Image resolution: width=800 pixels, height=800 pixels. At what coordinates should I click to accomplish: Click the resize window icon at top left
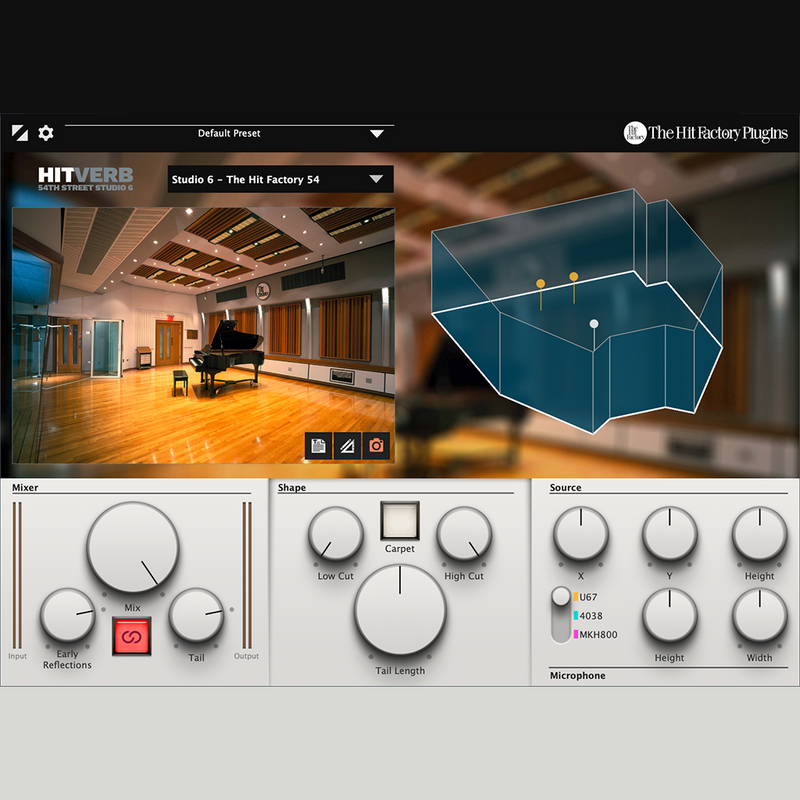(x=20, y=133)
